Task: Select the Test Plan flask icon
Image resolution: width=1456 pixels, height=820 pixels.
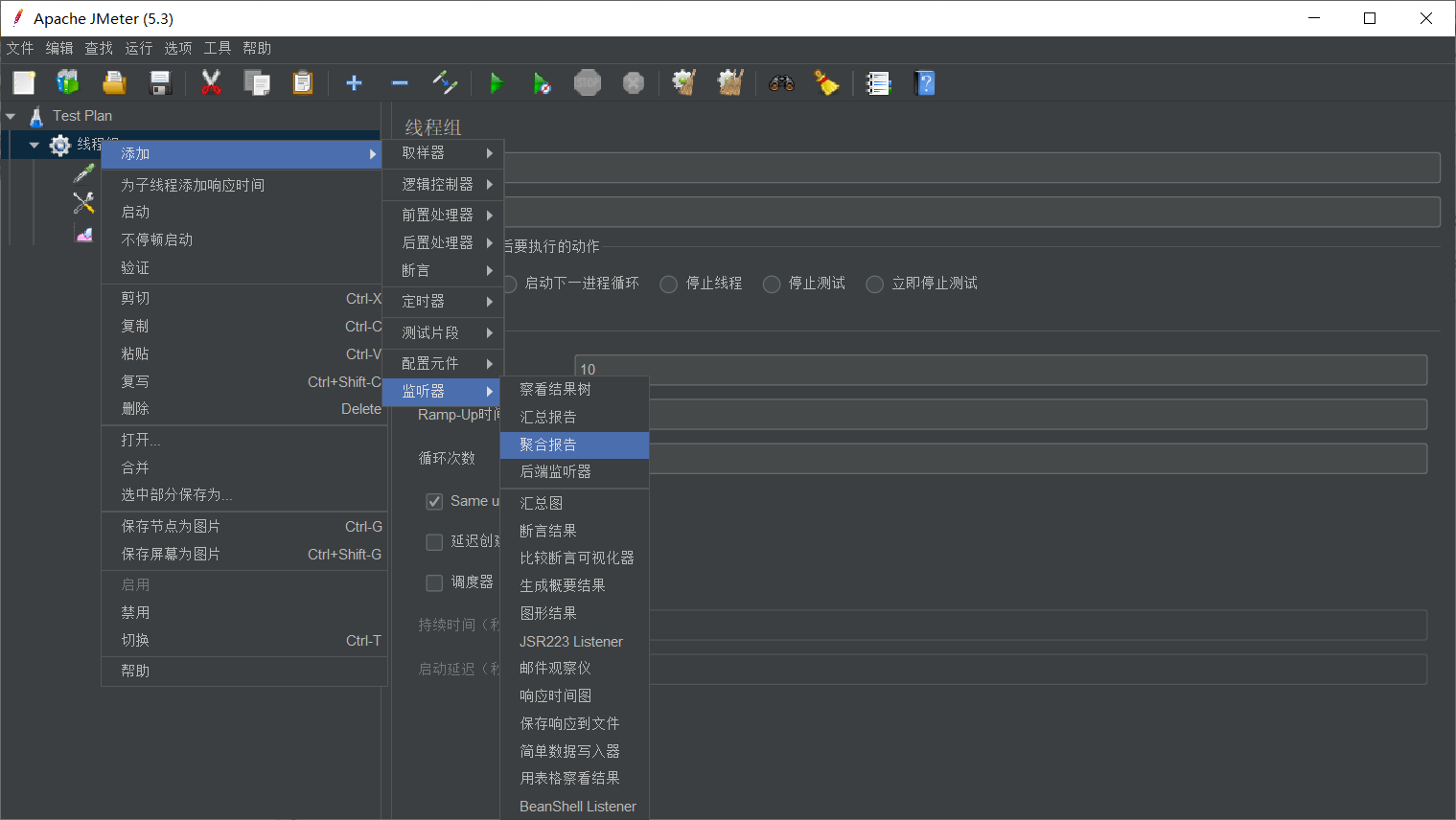Action: point(36,117)
